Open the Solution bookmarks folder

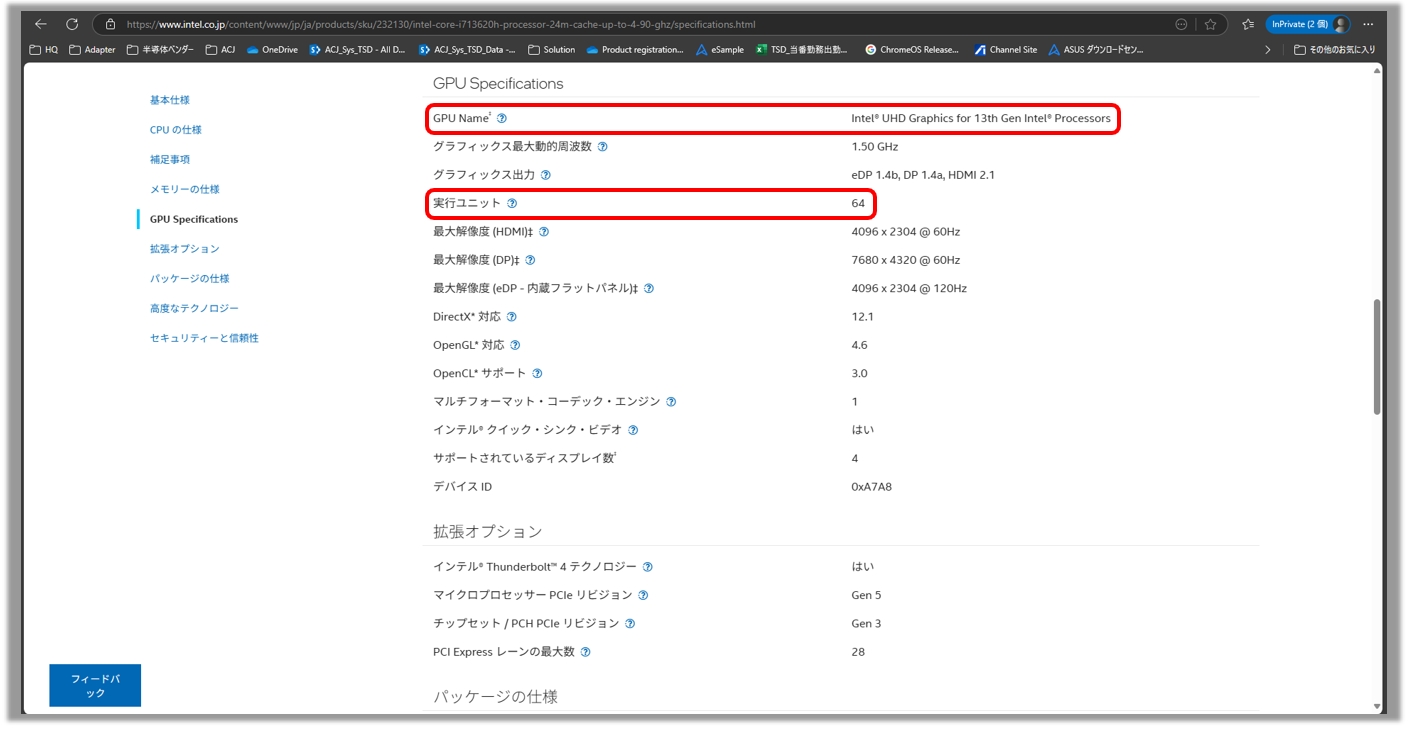click(x=552, y=49)
